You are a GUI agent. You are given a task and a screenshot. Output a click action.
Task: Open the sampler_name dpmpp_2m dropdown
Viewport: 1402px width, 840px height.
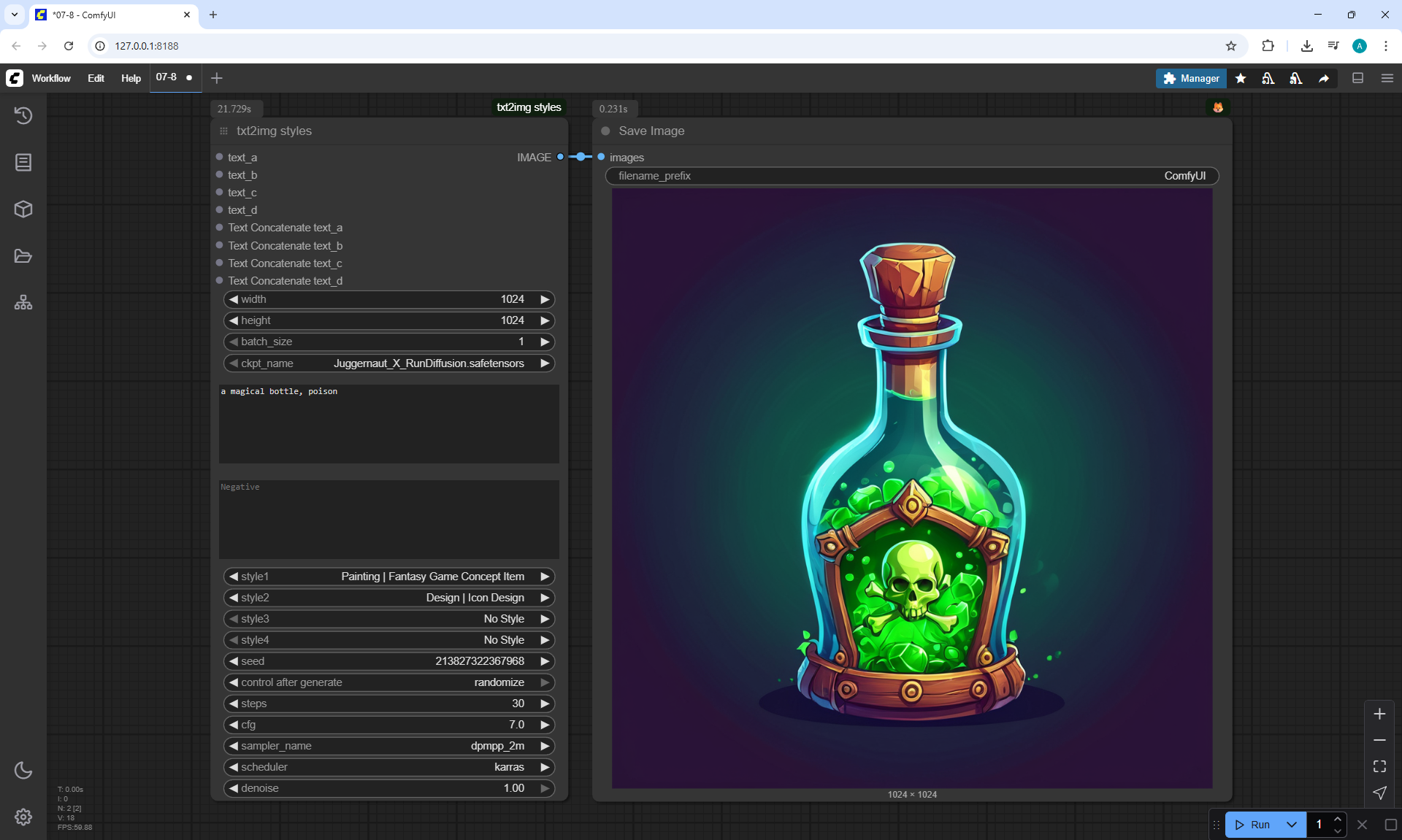[388, 746]
